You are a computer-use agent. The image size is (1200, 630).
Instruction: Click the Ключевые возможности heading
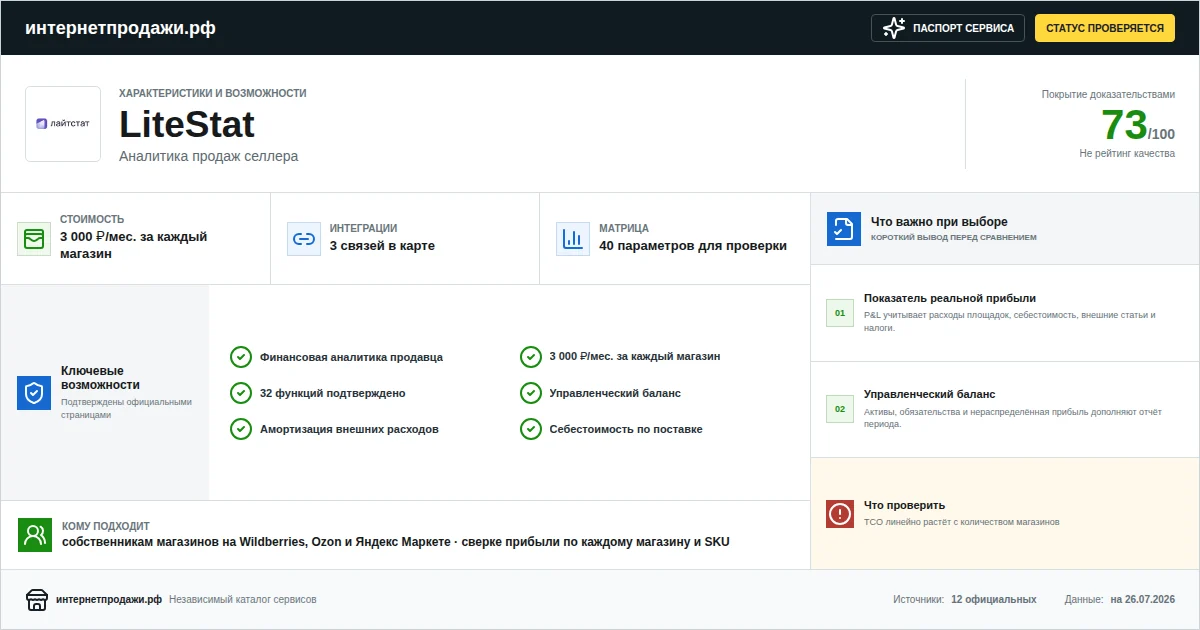point(100,378)
